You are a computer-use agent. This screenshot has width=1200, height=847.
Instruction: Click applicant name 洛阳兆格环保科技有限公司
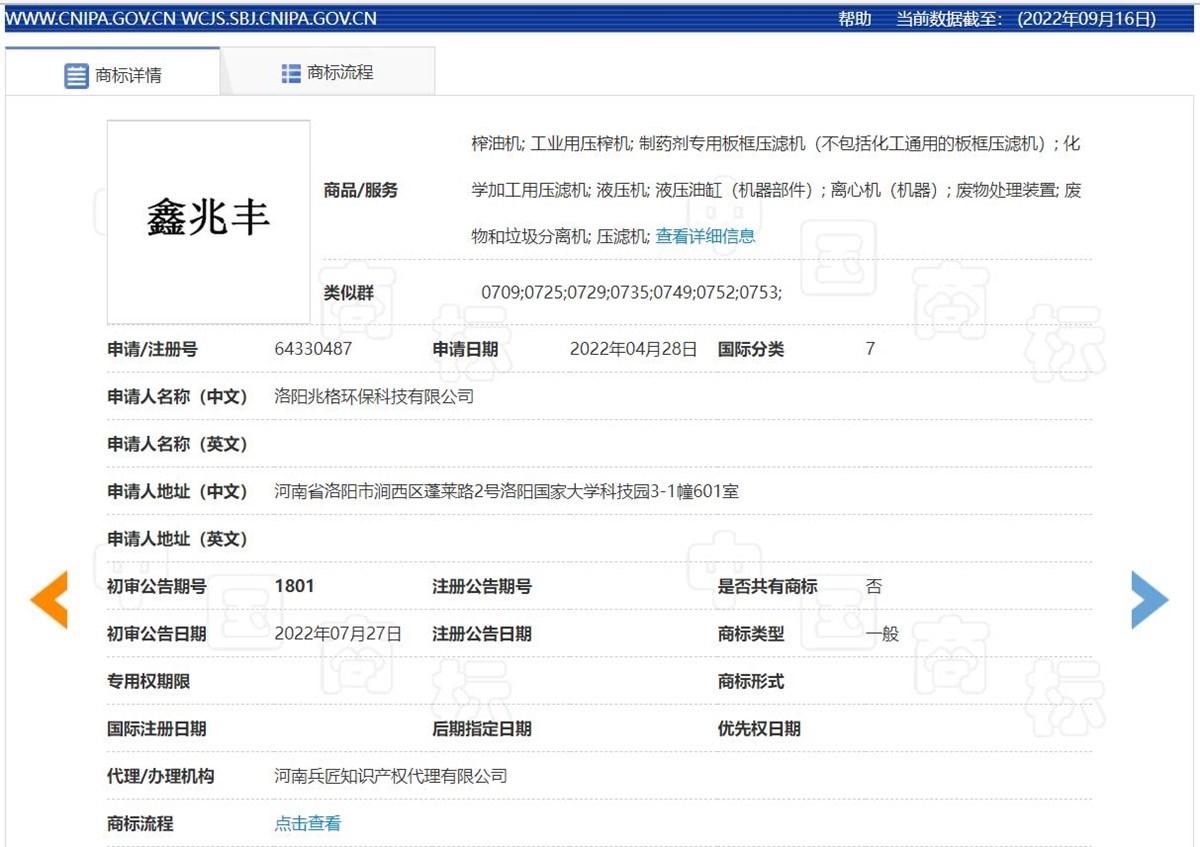pos(374,397)
